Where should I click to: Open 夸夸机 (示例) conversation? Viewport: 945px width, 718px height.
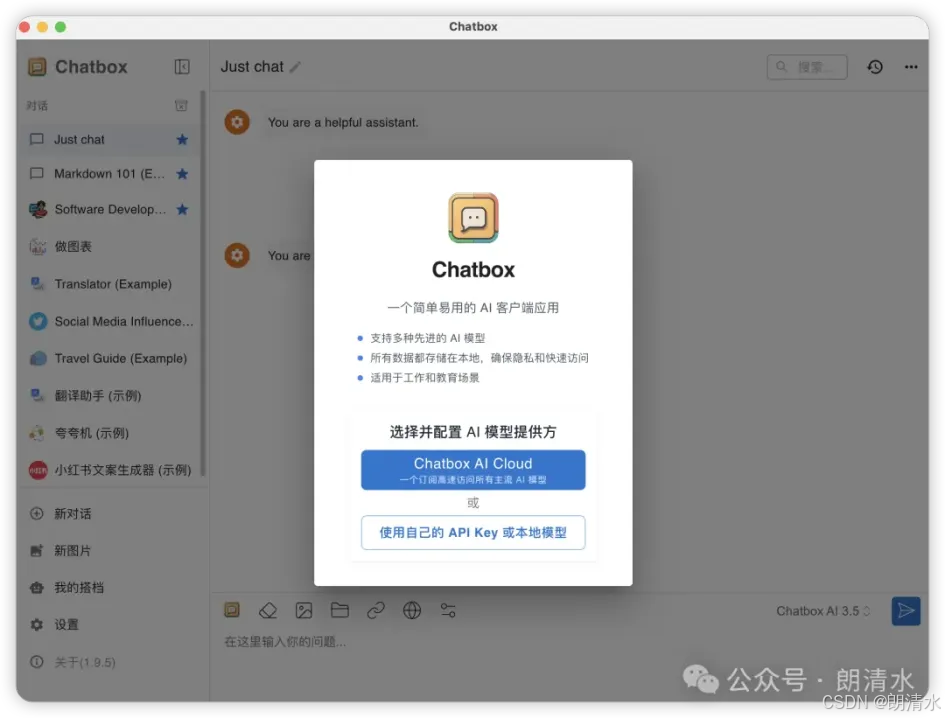110,433
